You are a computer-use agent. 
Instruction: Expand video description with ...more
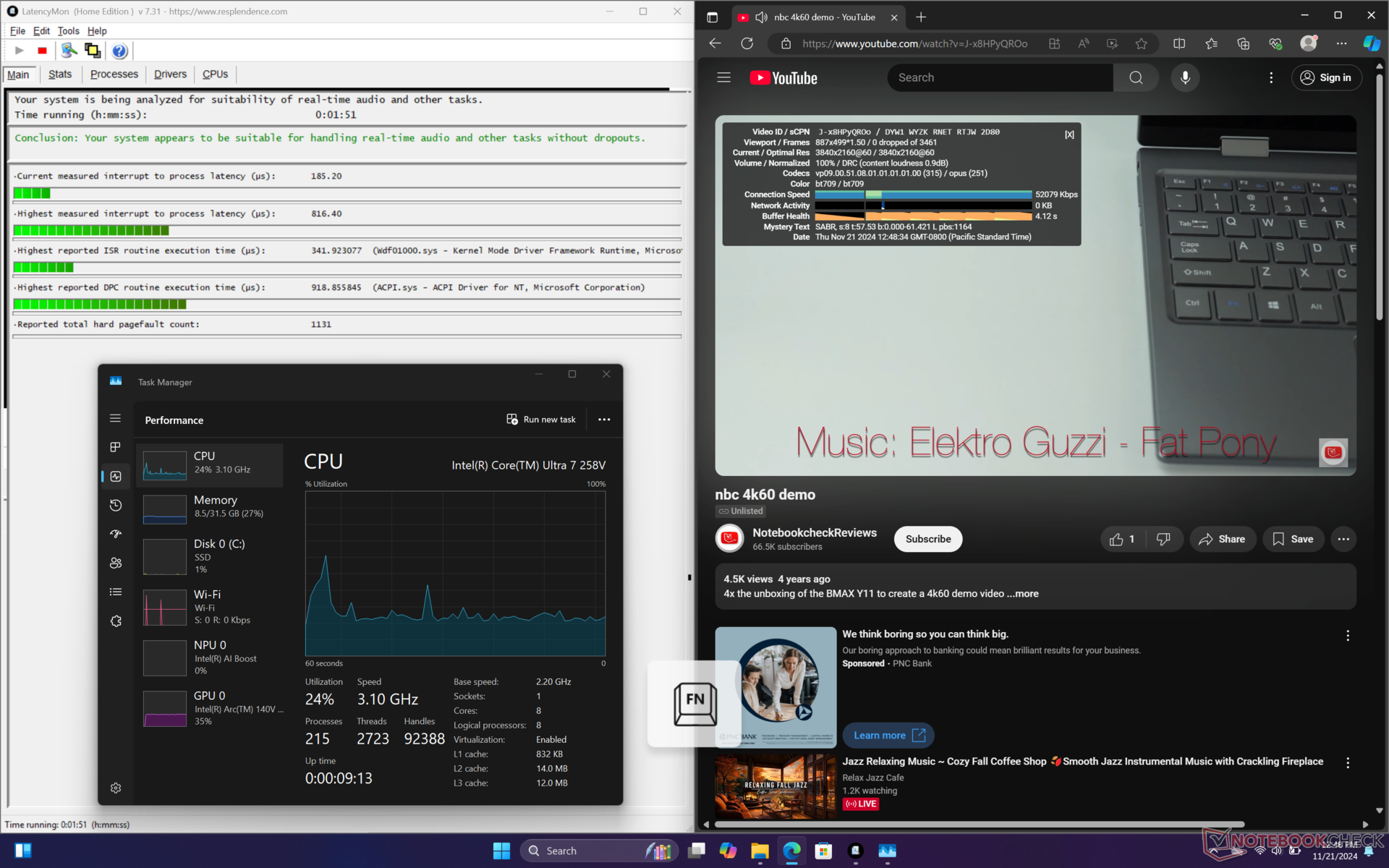1022,593
